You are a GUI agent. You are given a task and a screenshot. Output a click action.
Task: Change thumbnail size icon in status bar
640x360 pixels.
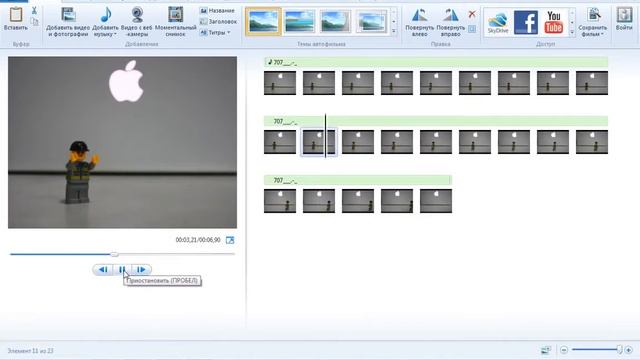[546, 350]
